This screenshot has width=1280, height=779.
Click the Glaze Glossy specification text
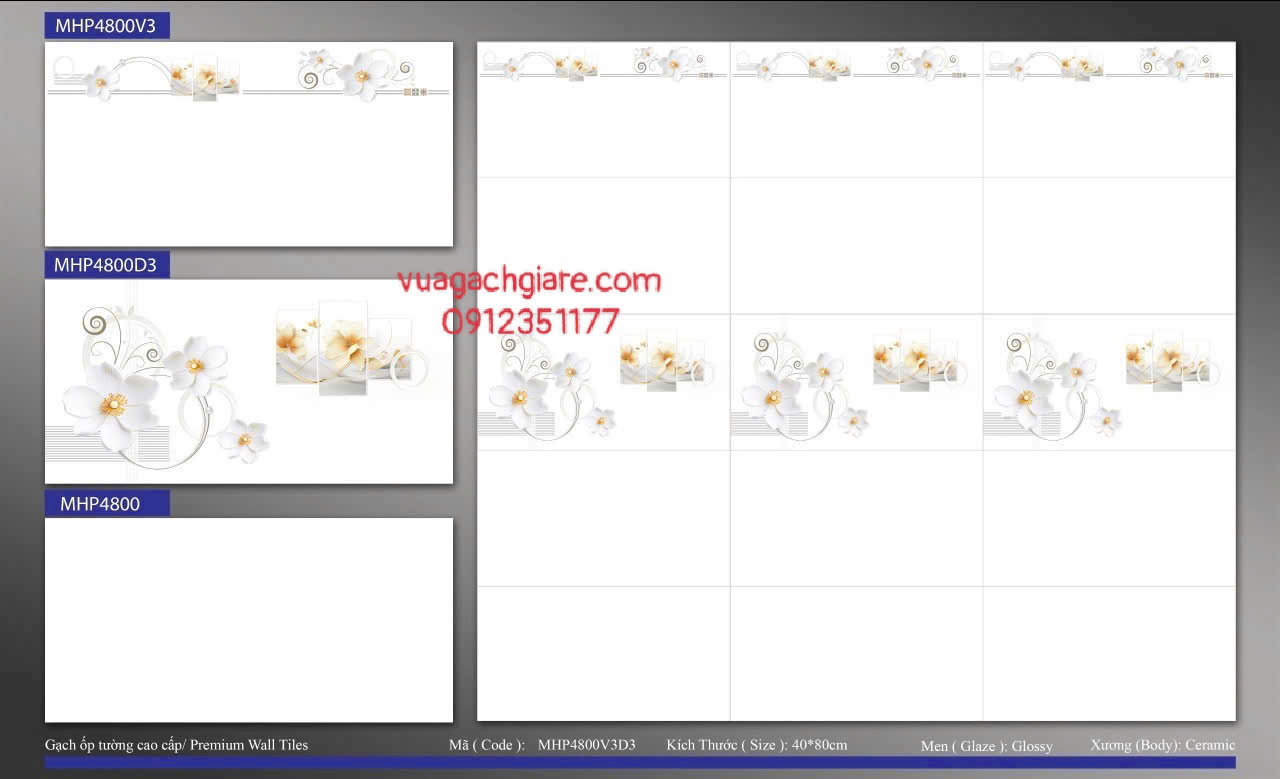(x=986, y=746)
